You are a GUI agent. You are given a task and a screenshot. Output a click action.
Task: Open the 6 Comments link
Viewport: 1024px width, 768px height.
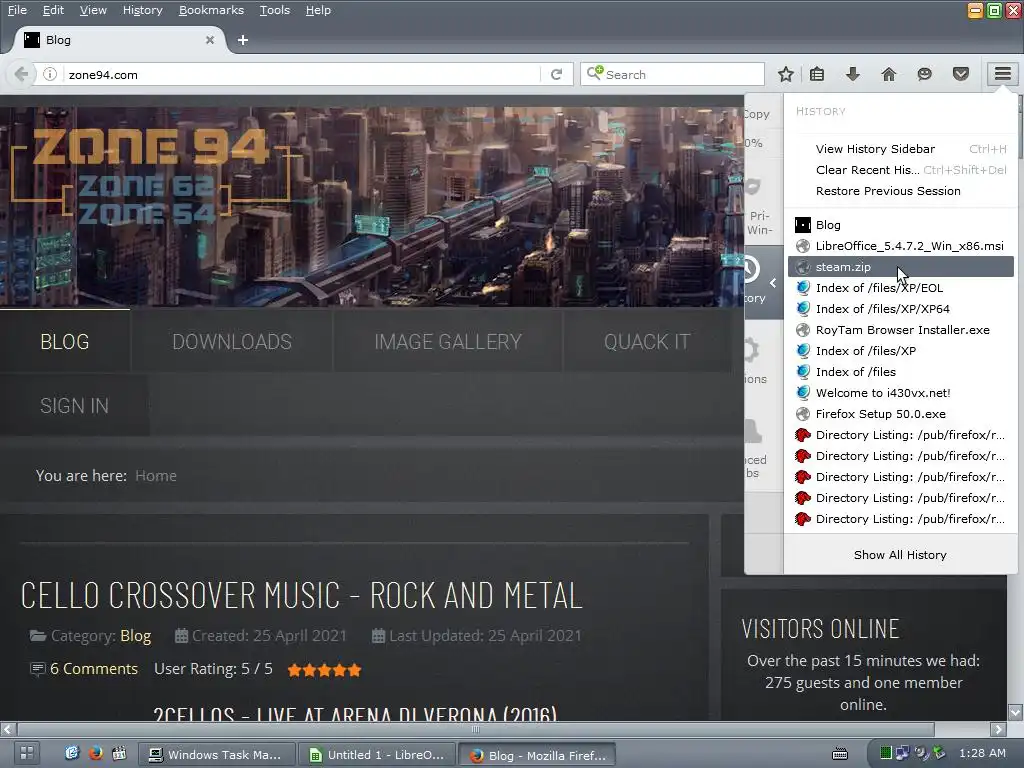[93, 669]
